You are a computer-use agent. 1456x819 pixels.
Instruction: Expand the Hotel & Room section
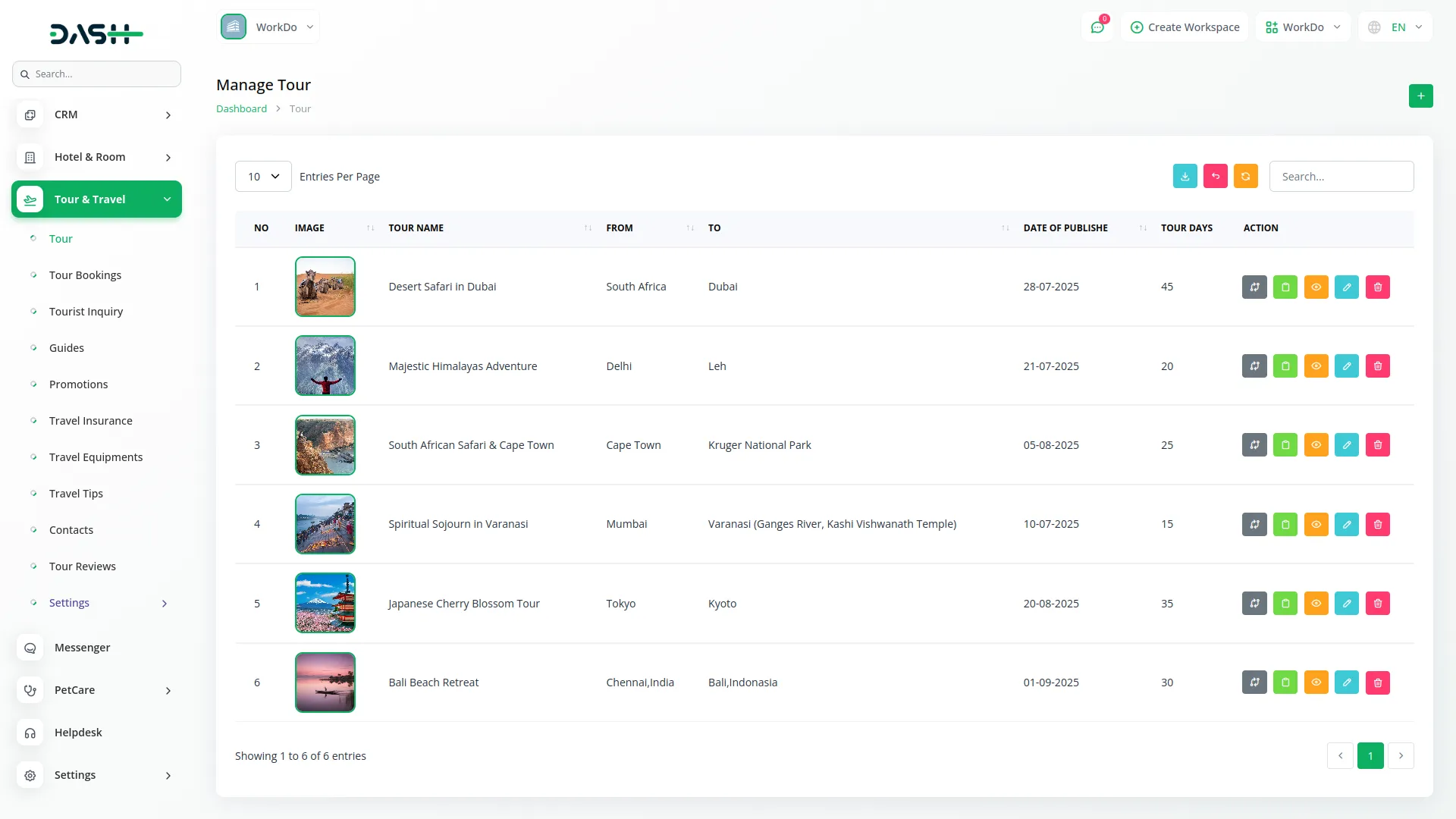pos(96,157)
